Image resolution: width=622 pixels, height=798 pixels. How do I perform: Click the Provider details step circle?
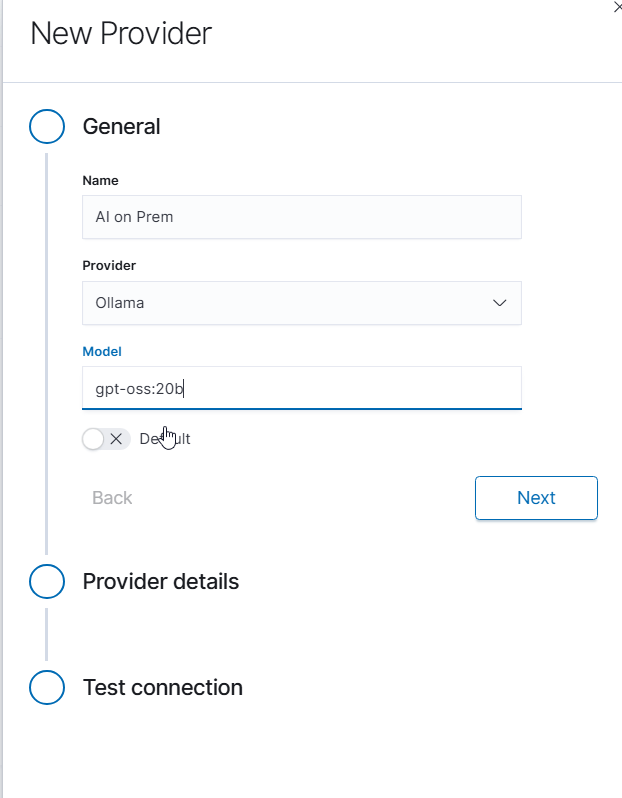48,582
